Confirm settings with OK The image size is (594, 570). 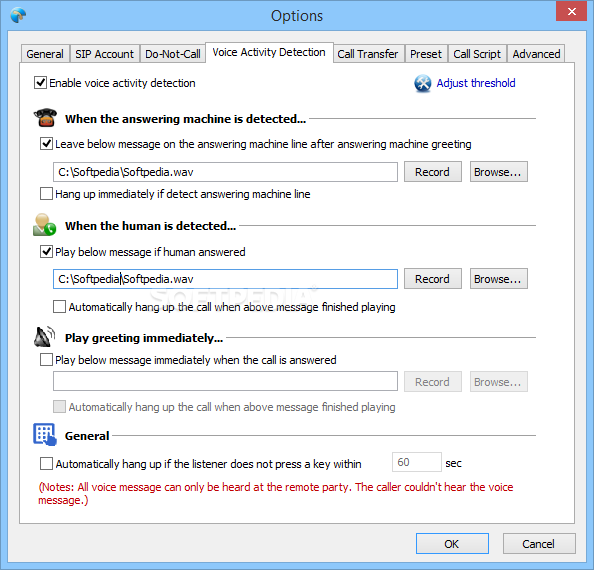coord(452,543)
